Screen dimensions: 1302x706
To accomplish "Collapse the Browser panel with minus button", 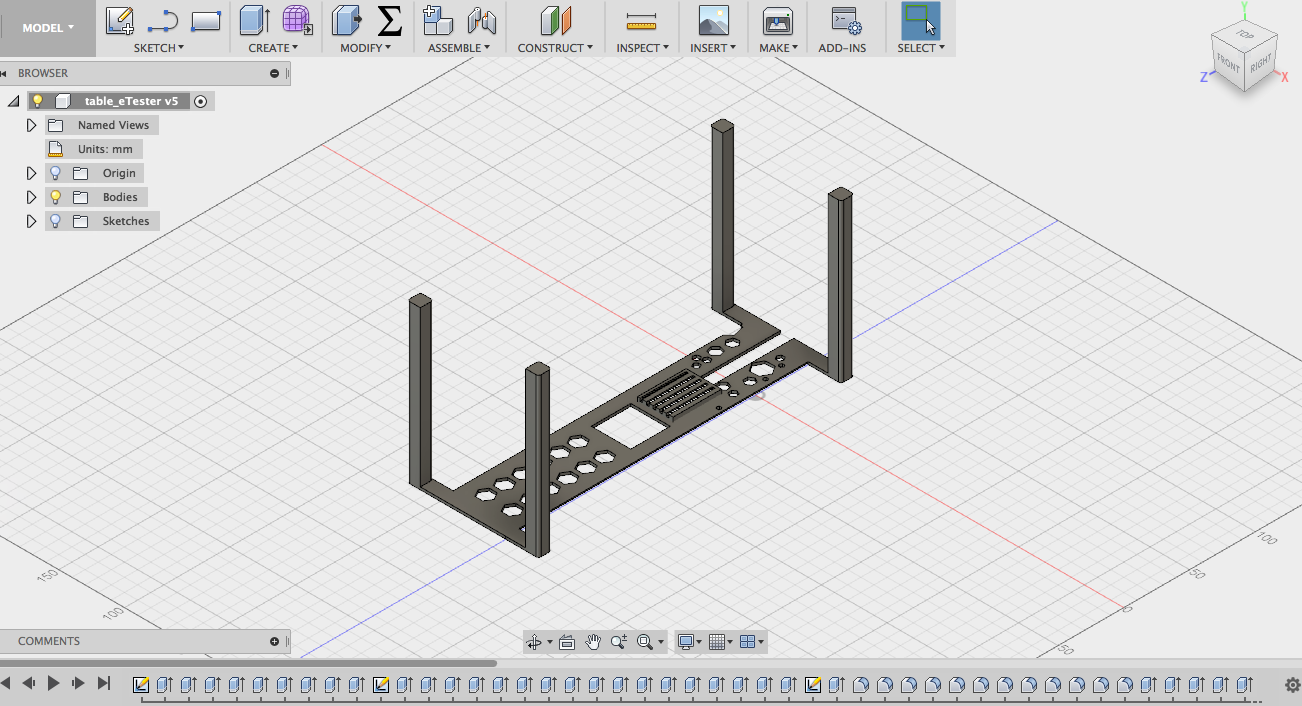I will click(x=275, y=73).
